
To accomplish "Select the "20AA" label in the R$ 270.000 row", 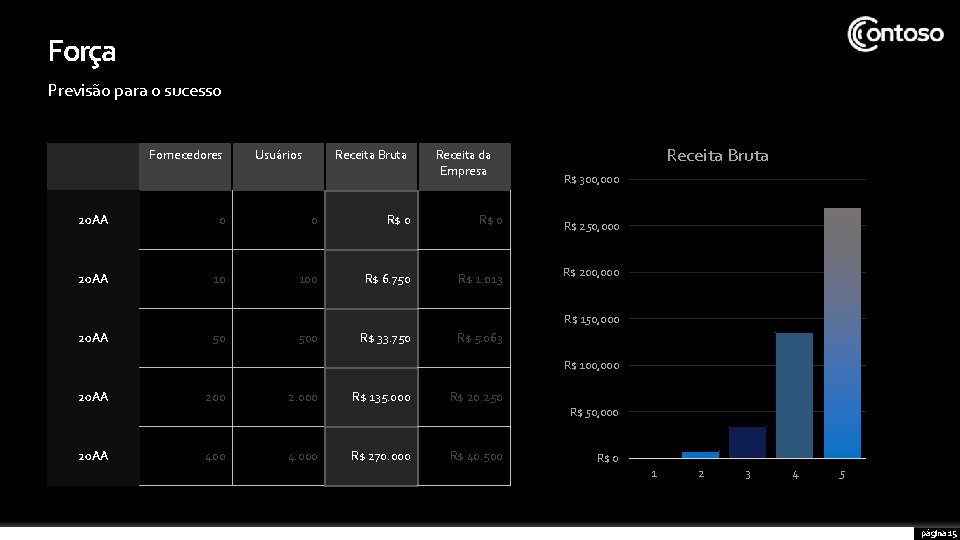I will 93,456.
